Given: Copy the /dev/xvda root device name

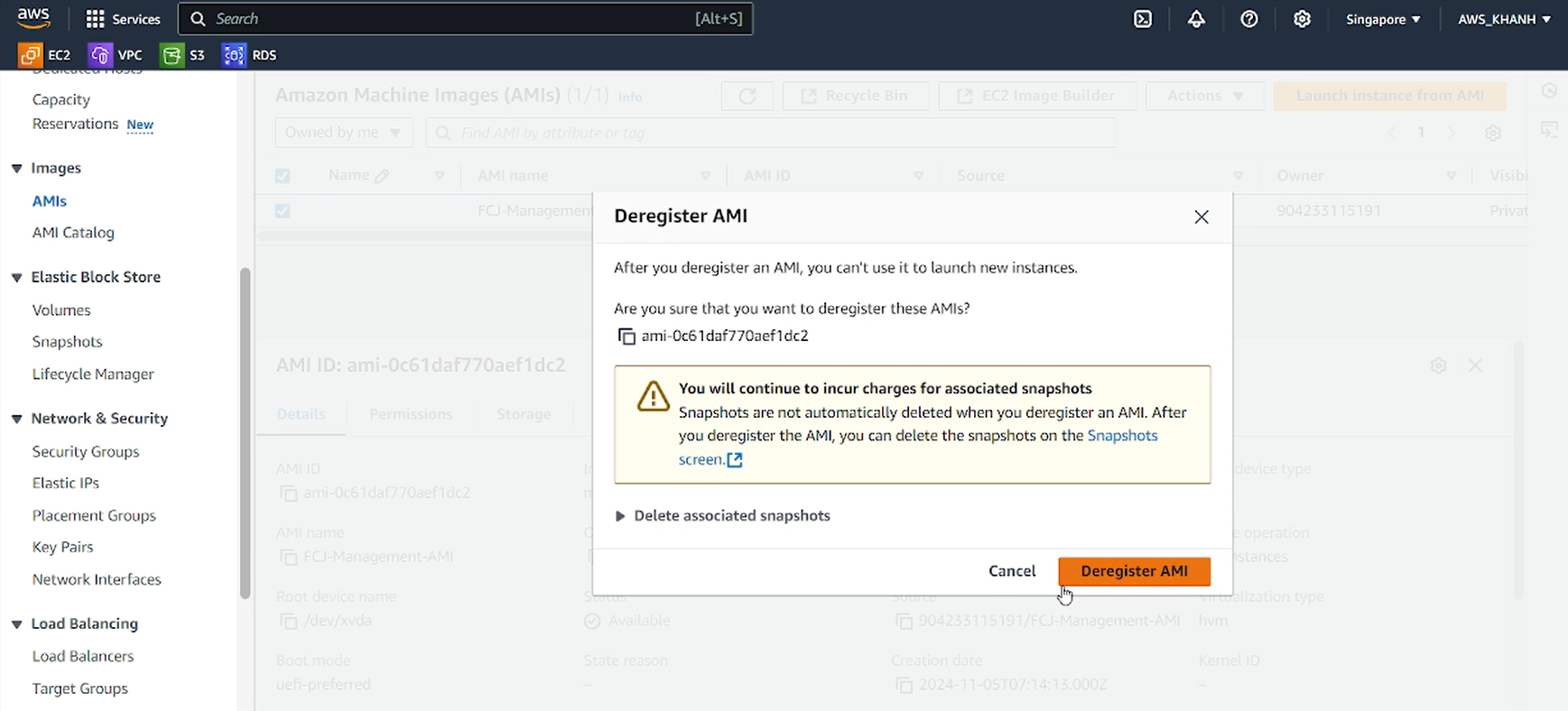Looking at the screenshot, I should pos(289,622).
